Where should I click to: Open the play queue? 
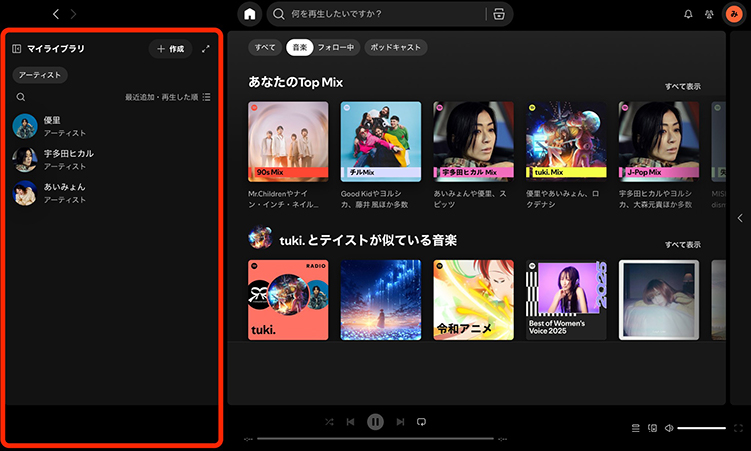click(636, 428)
